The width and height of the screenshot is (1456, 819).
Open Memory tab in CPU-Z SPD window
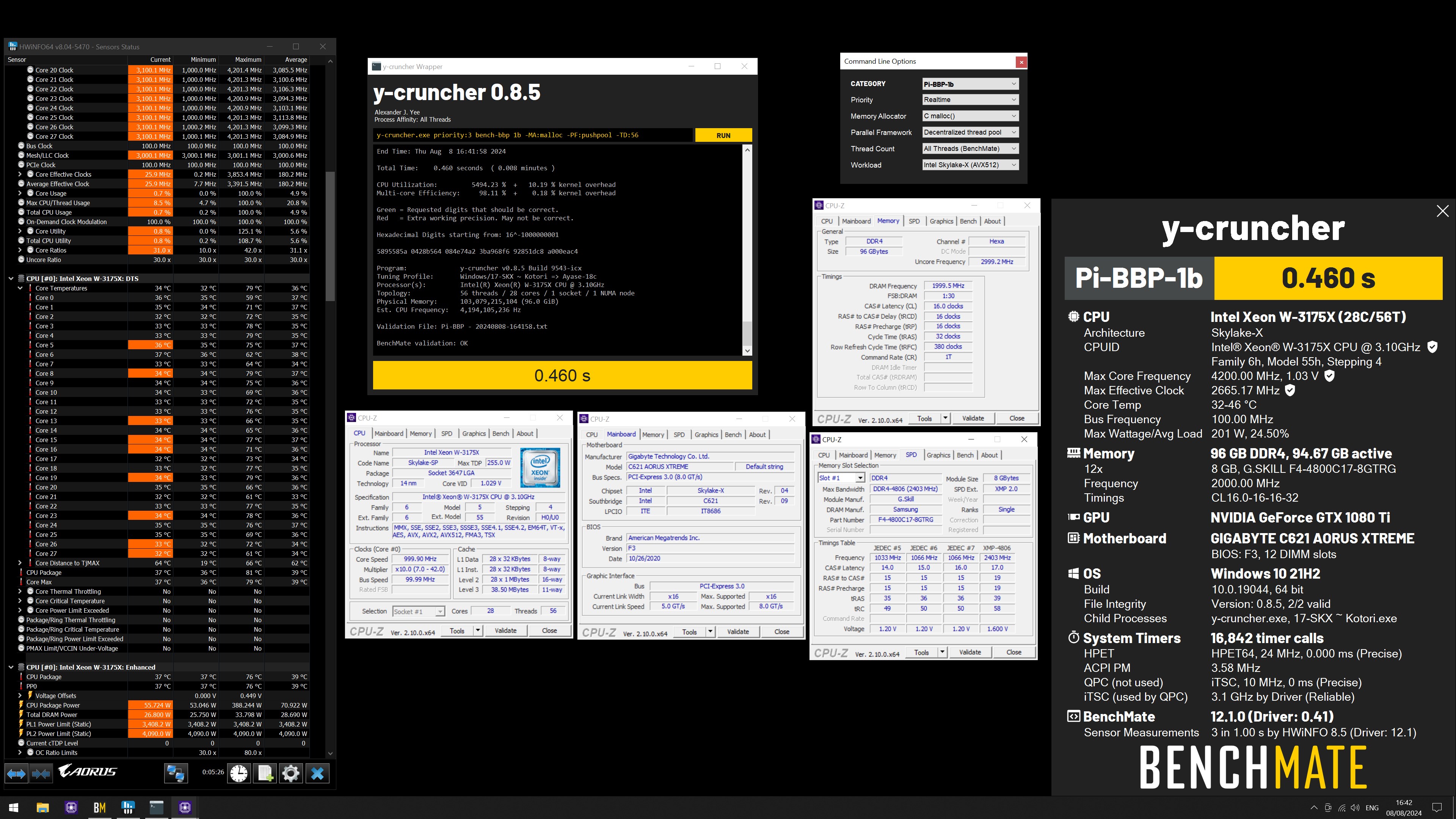885,455
